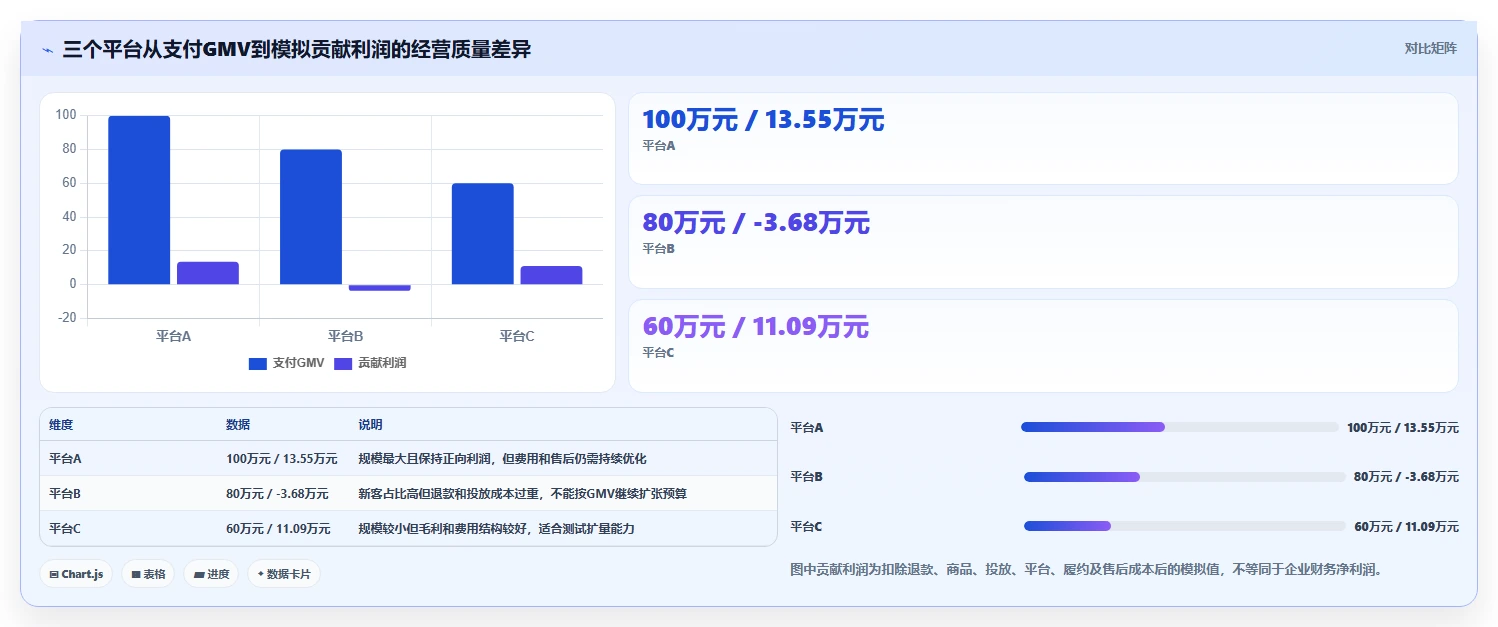Image resolution: width=1498 pixels, height=627 pixels.
Task: Click 平台C label beside progress bar
Action: 807,527
